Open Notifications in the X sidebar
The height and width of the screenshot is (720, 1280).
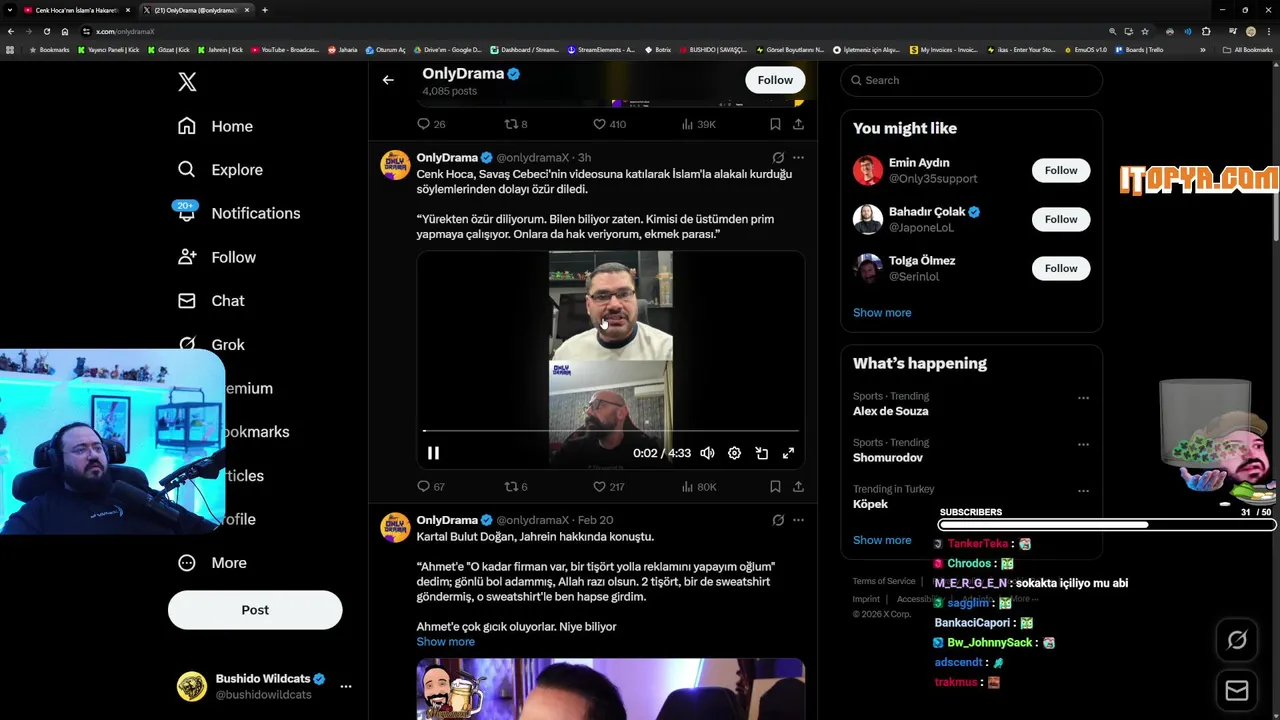[238, 213]
